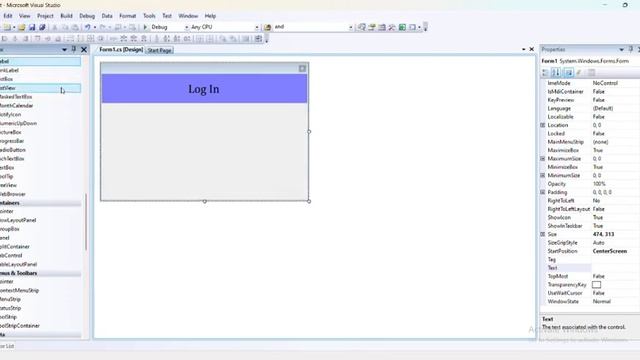Image resolution: width=640 pixels, height=360 pixels.
Task: Expand the Size property
Action: coord(543,234)
